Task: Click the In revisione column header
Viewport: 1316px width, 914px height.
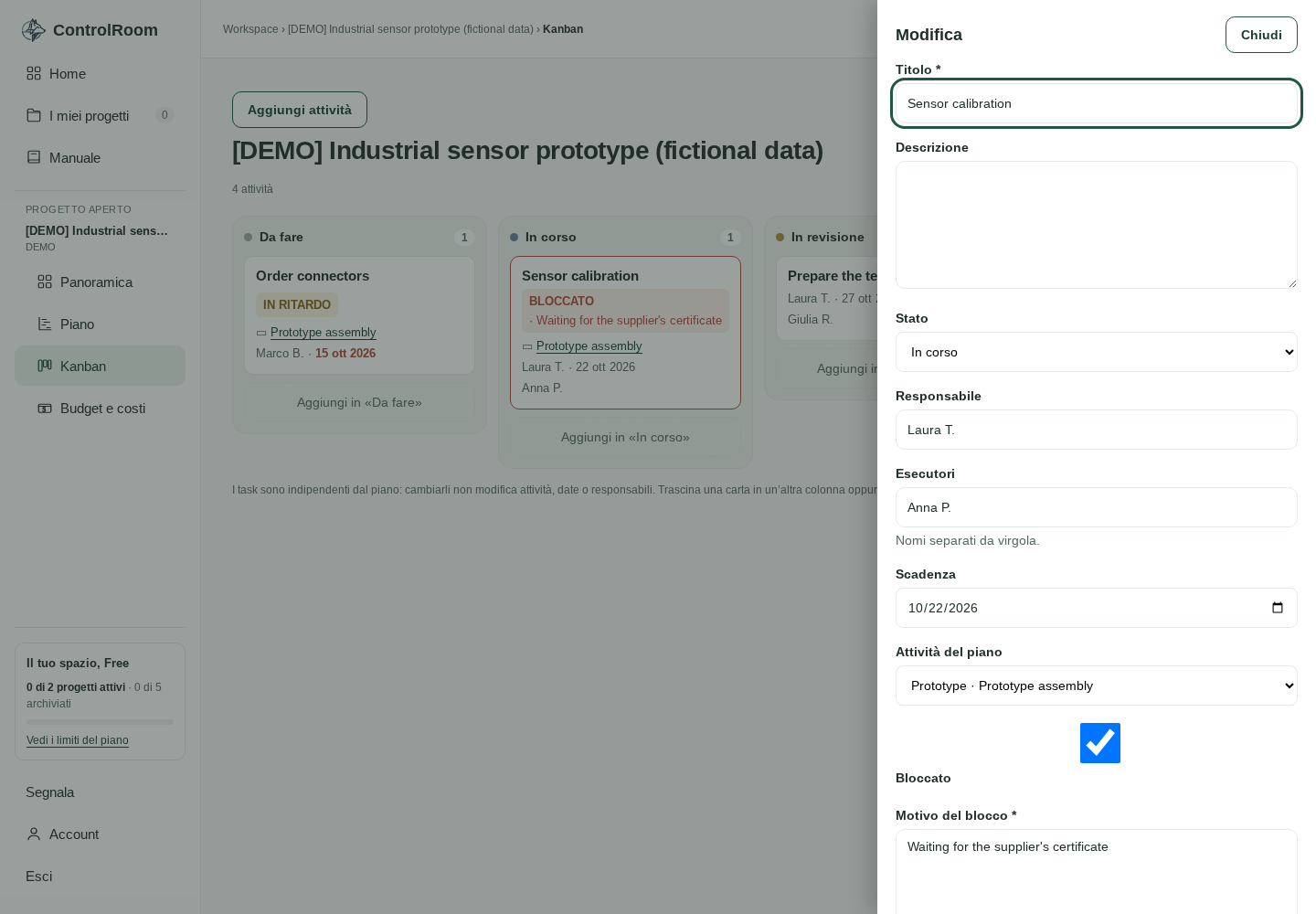Action: click(x=828, y=237)
